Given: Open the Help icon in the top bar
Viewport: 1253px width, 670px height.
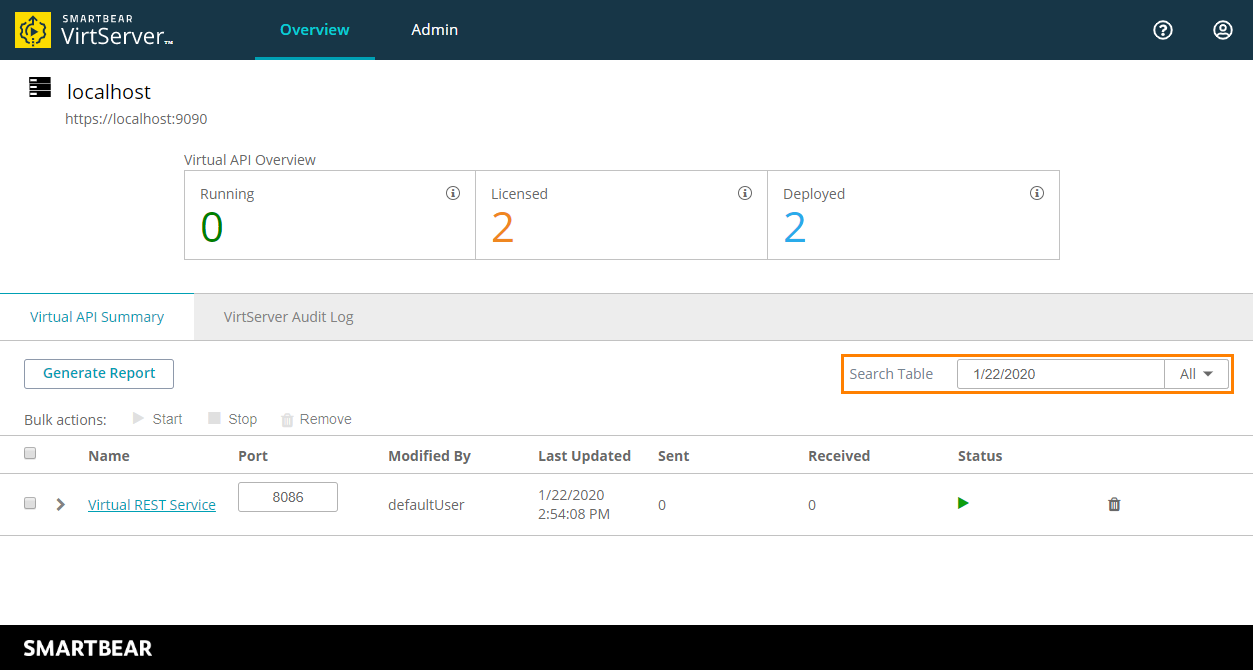Looking at the screenshot, I should (1162, 30).
